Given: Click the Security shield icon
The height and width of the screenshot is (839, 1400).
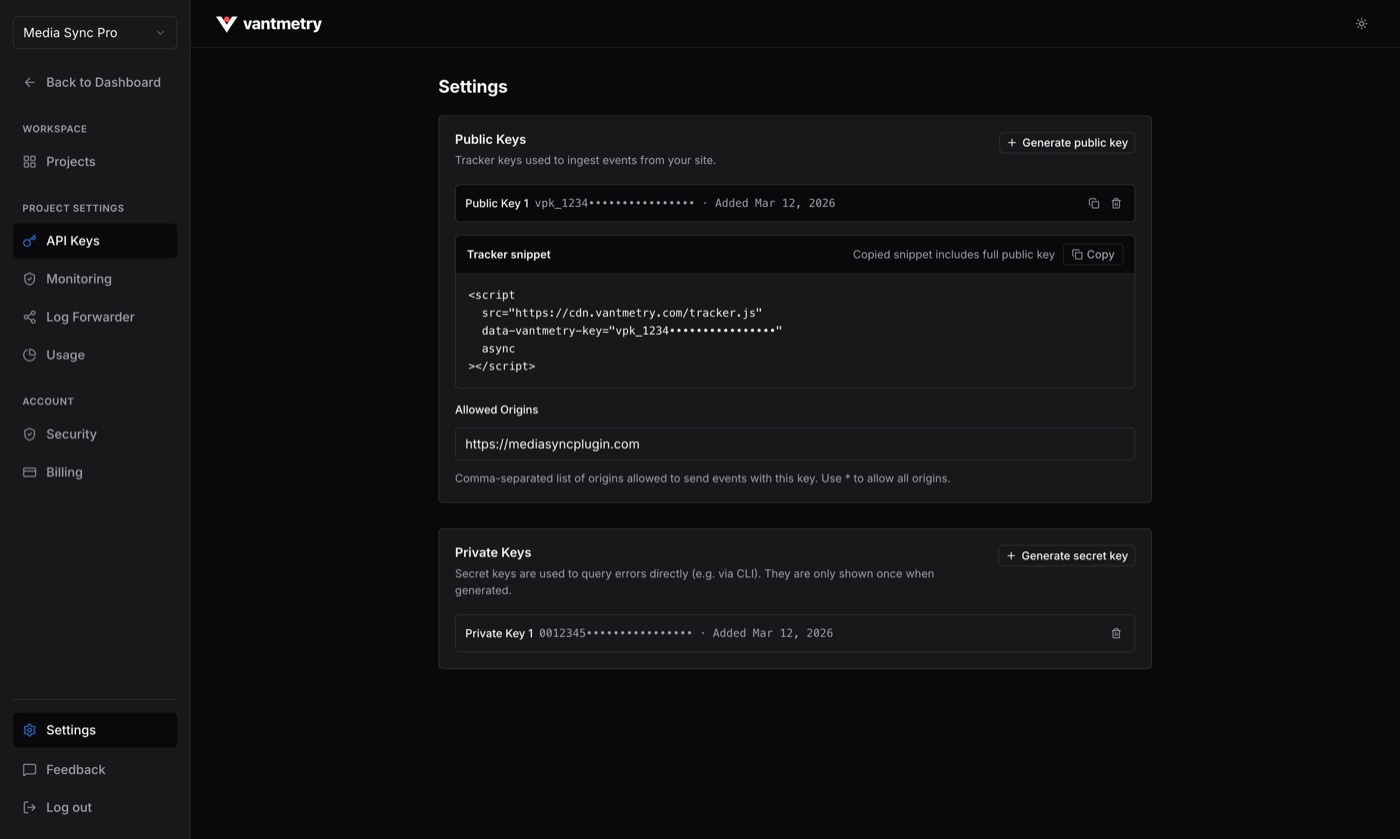Looking at the screenshot, I should (x=30, y=434).
